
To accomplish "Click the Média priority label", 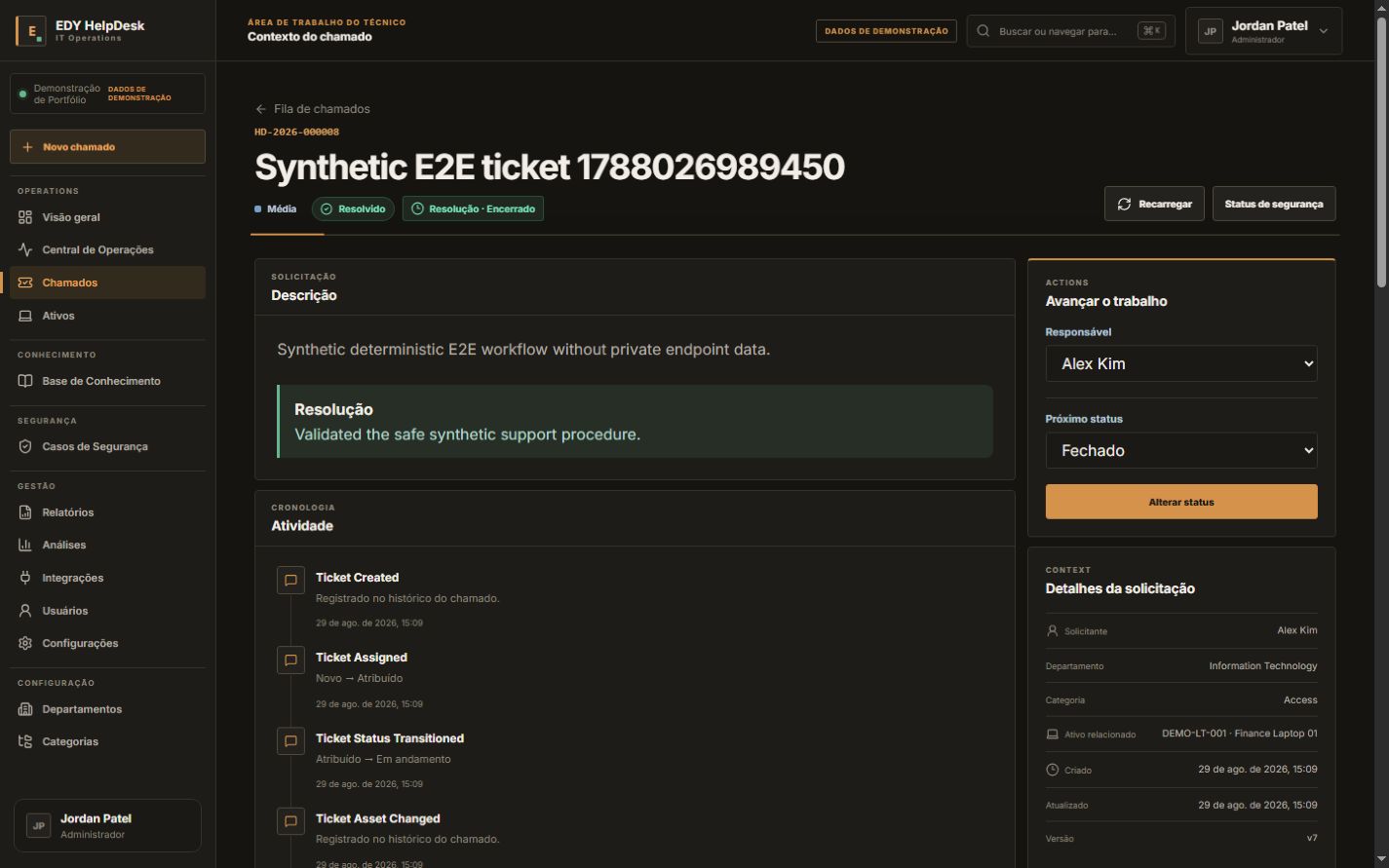I will pyautogui.click(x=276, y=208).
